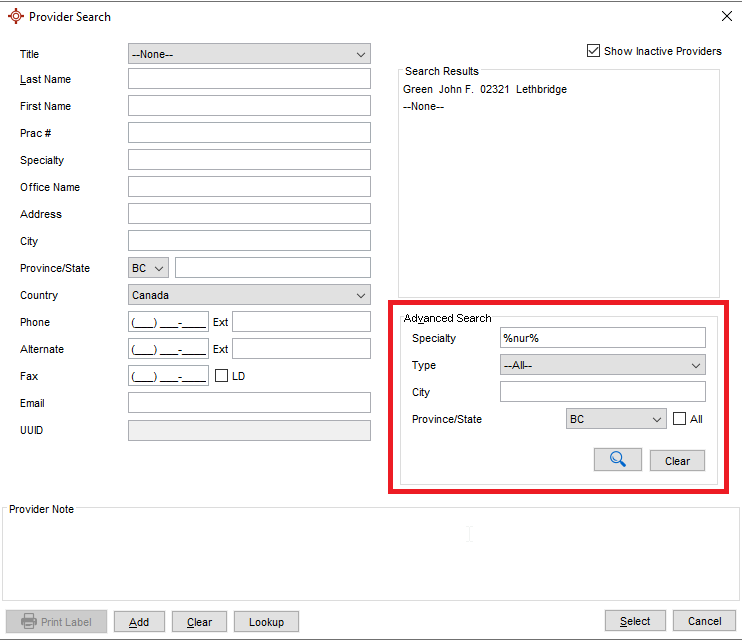
Task: Open the Advanced Search Province/State dropdown
Action: (x=615, y=419)
